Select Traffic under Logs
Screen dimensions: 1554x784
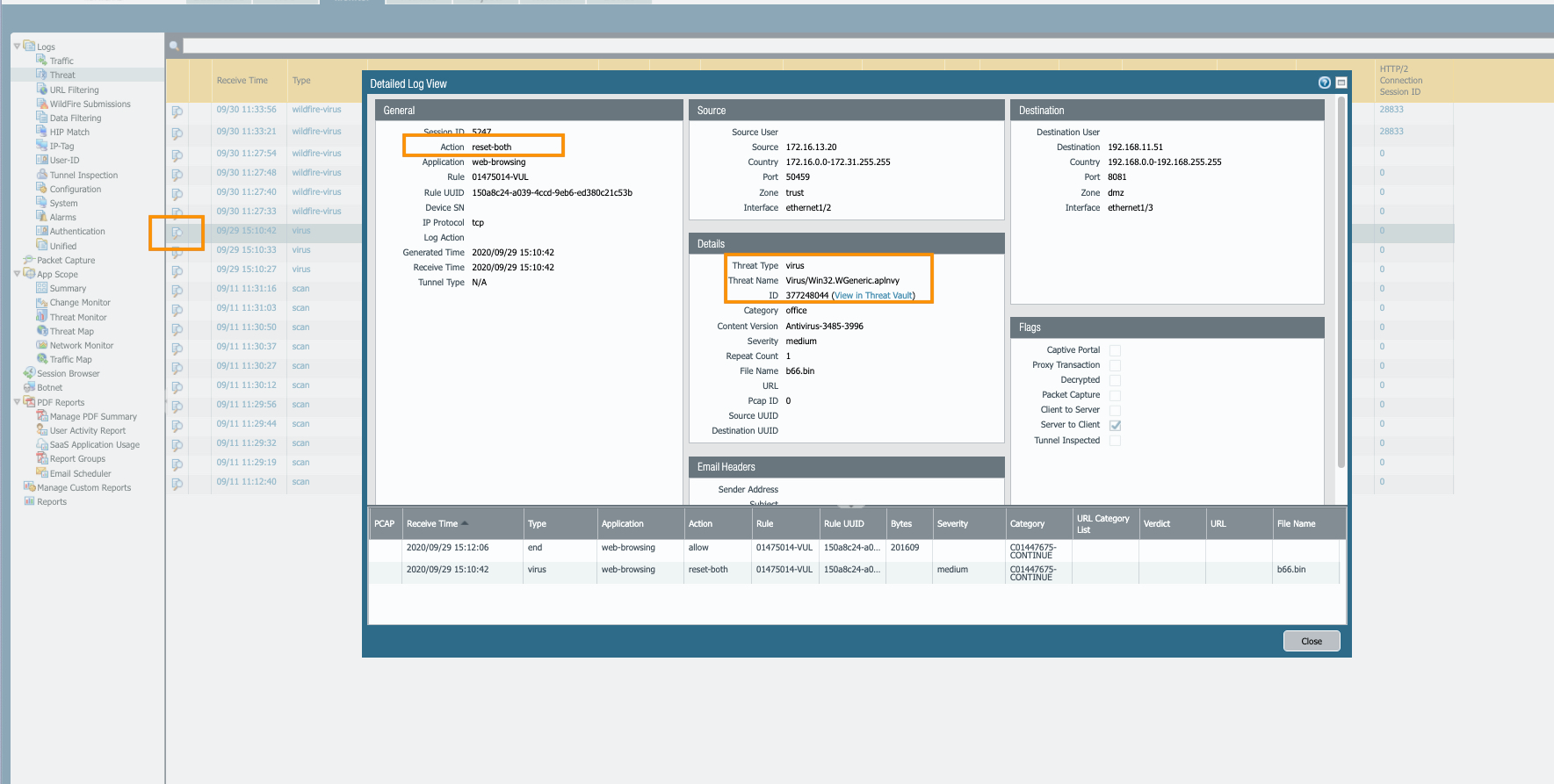tap(61, 61)
